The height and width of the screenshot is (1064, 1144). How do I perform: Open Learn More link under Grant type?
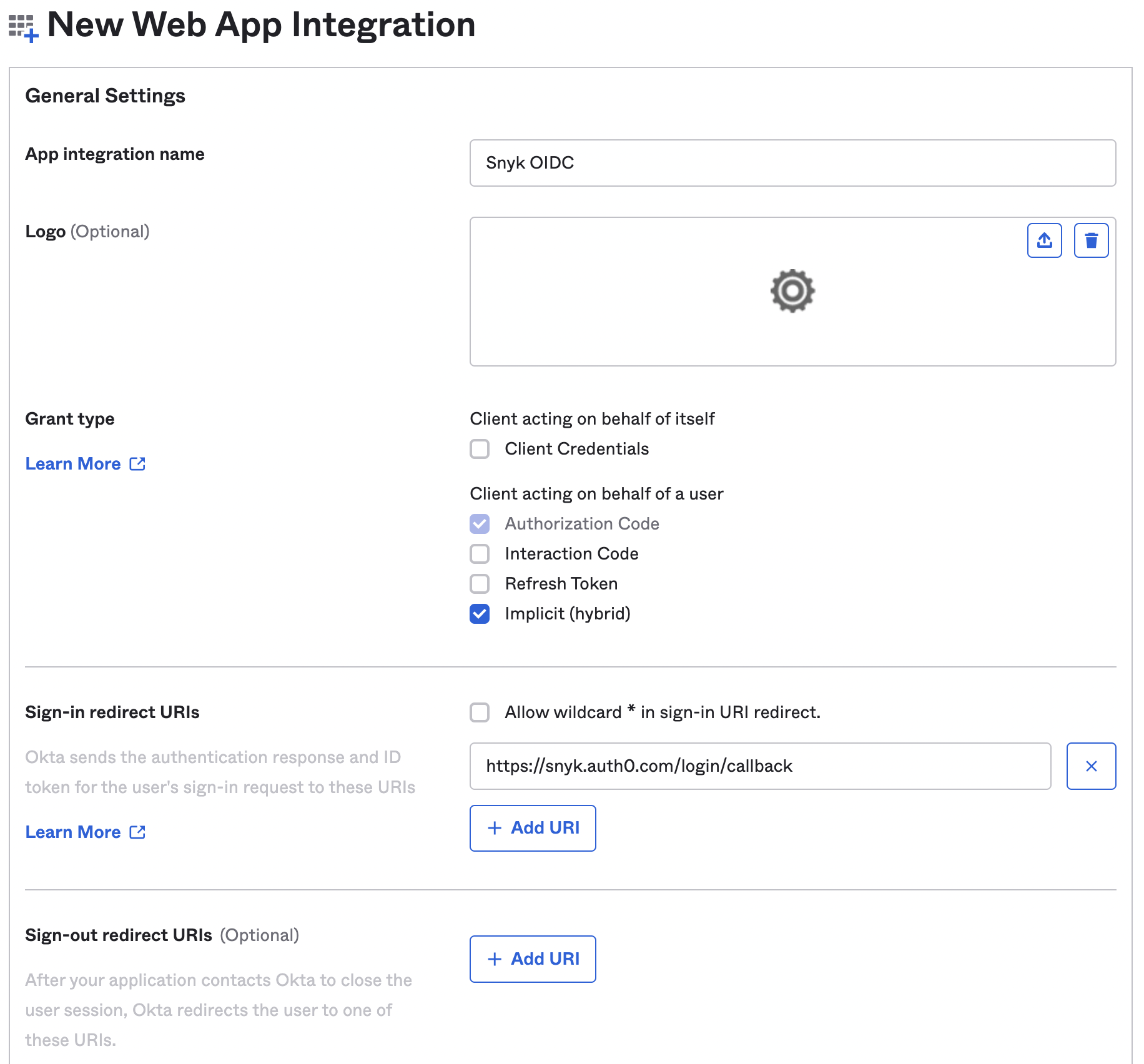[x=73, y=464]
